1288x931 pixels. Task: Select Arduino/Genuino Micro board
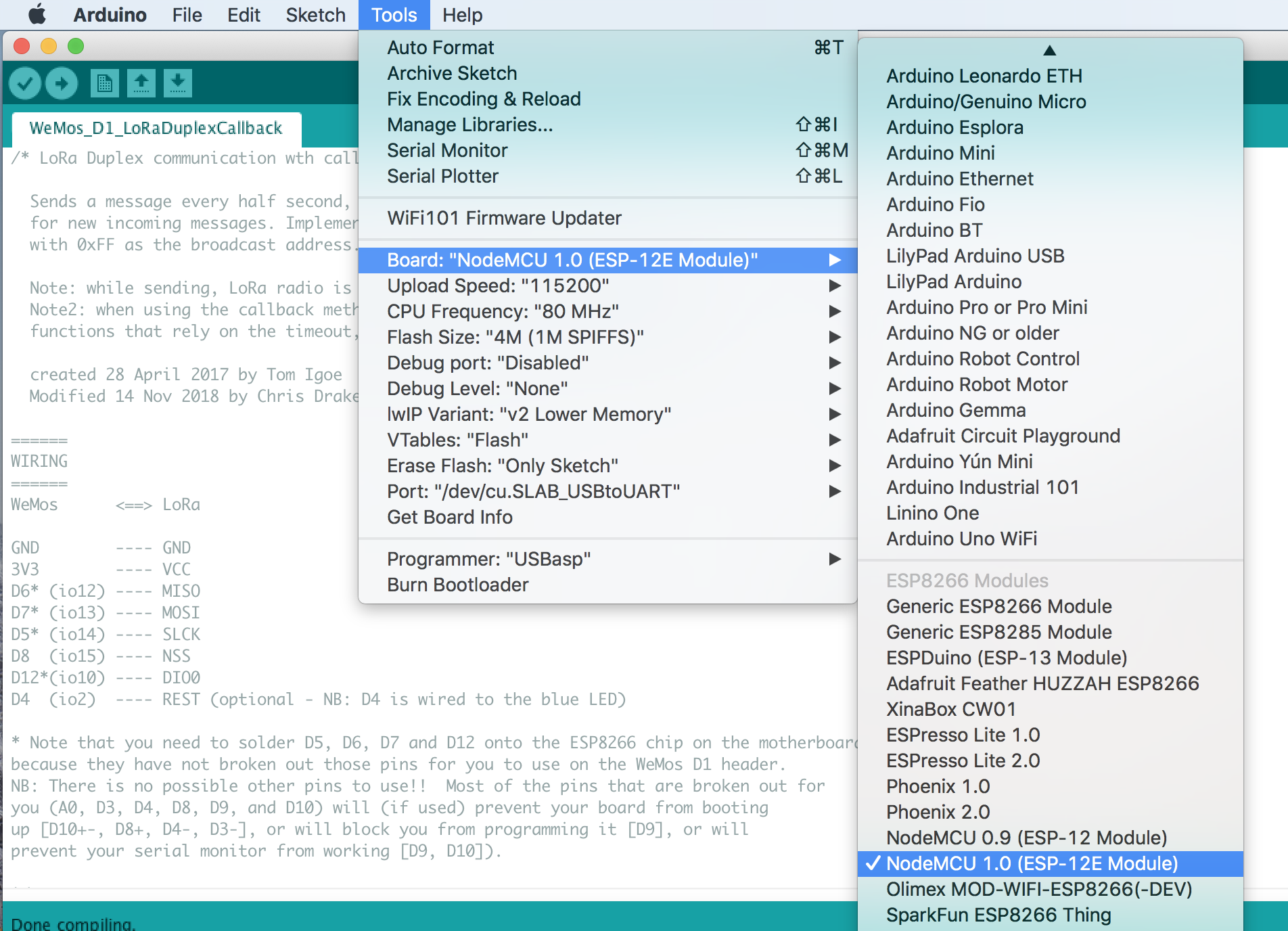pos(1051,101)
